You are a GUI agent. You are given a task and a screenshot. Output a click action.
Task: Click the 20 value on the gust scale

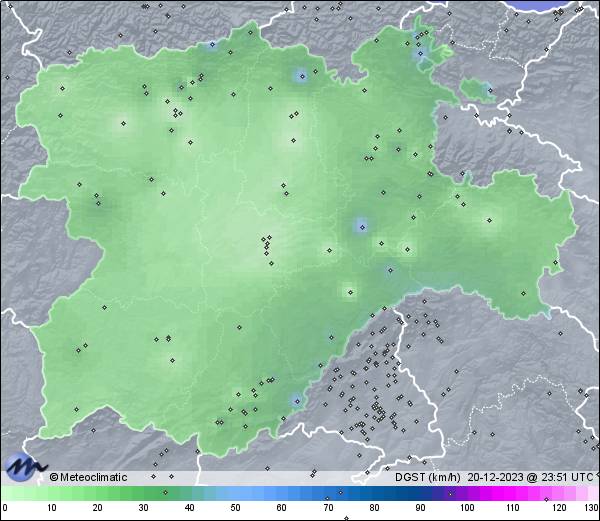pos(98,508)
